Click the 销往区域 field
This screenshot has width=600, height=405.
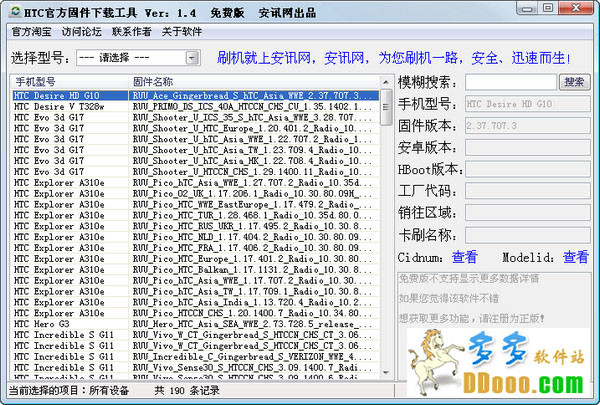coord(527,213)
